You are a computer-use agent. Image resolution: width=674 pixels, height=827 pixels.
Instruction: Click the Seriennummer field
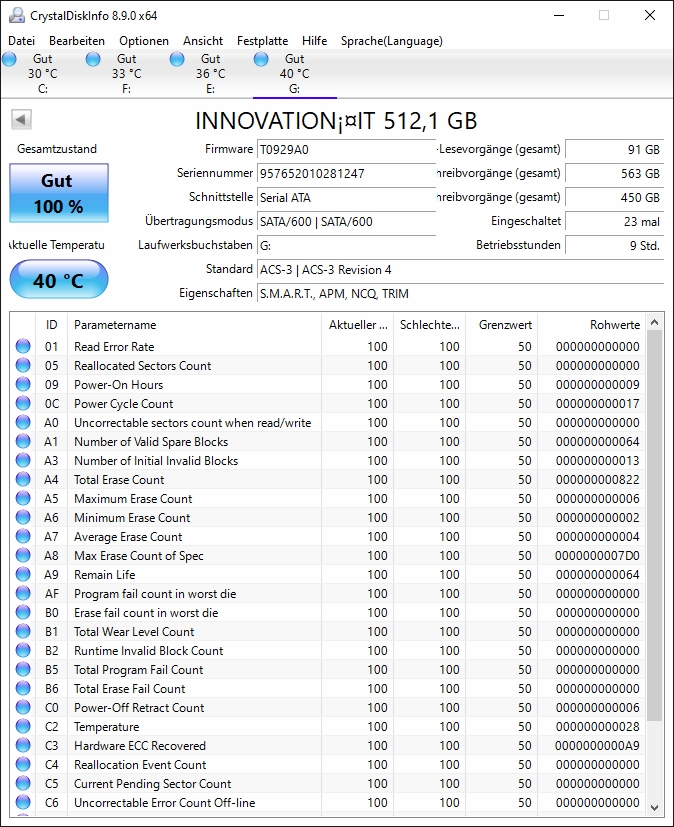[346, 173]
